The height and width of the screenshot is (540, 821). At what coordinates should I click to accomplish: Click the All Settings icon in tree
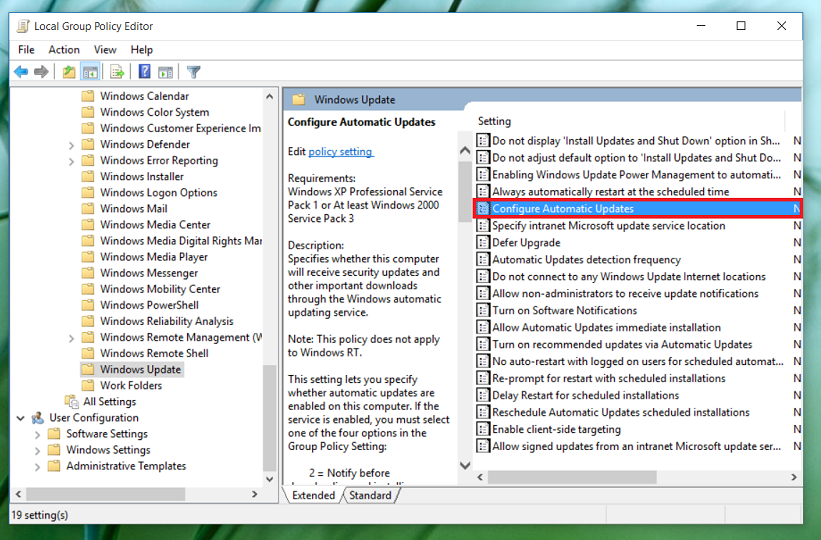point(71,401)
